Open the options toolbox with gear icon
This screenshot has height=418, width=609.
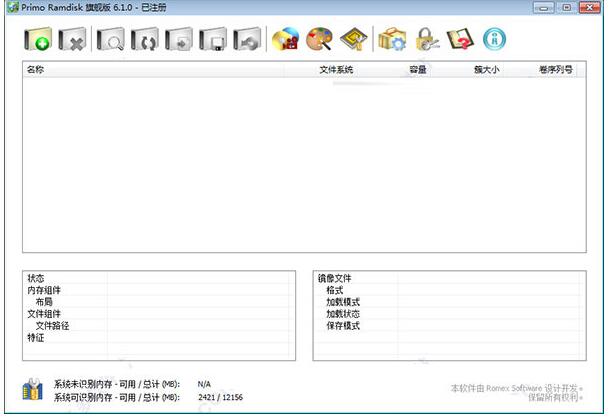click(392, 39)
